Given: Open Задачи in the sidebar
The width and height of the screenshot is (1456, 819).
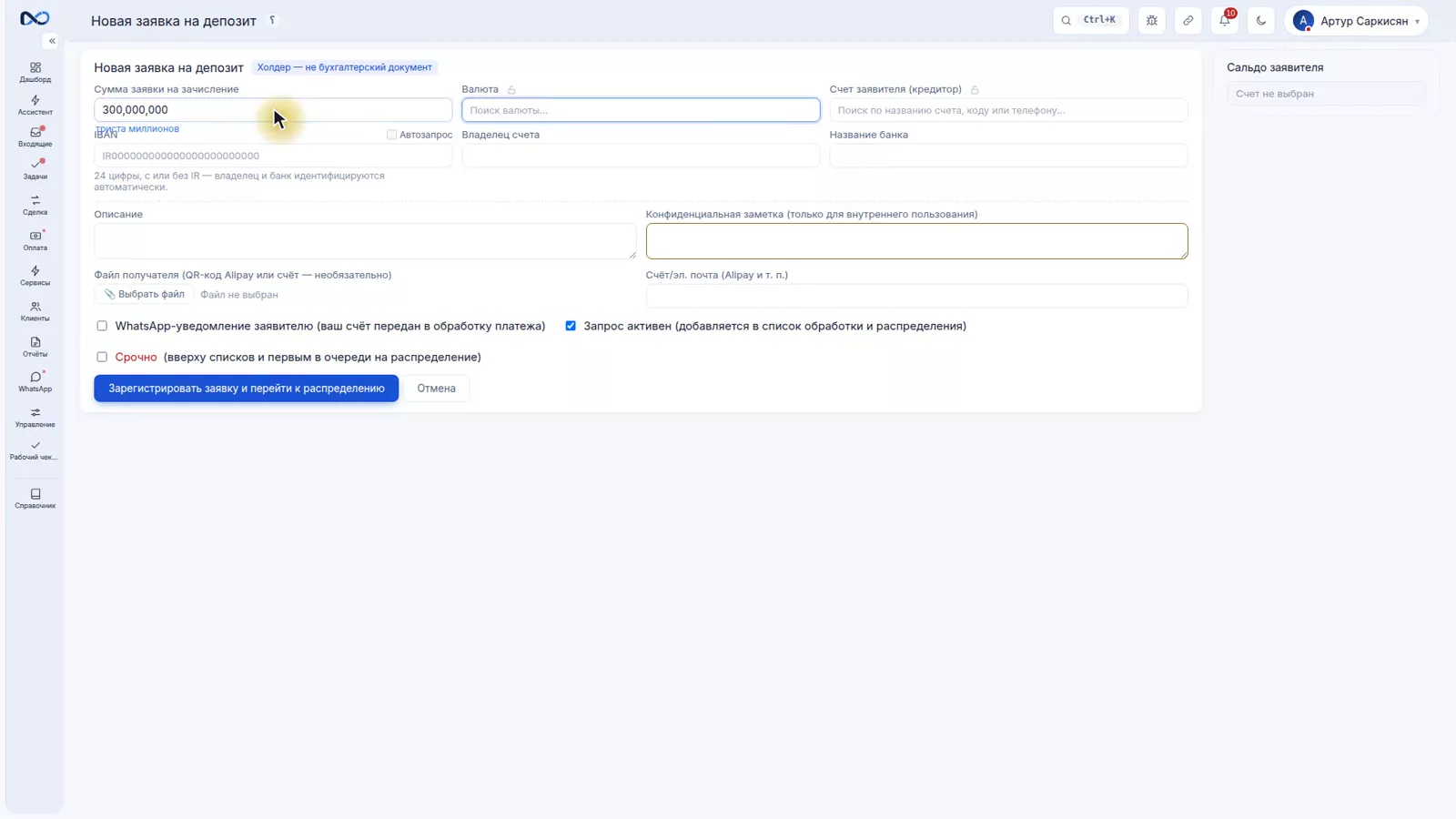Looking at the screenshot, I should point(35,169).
